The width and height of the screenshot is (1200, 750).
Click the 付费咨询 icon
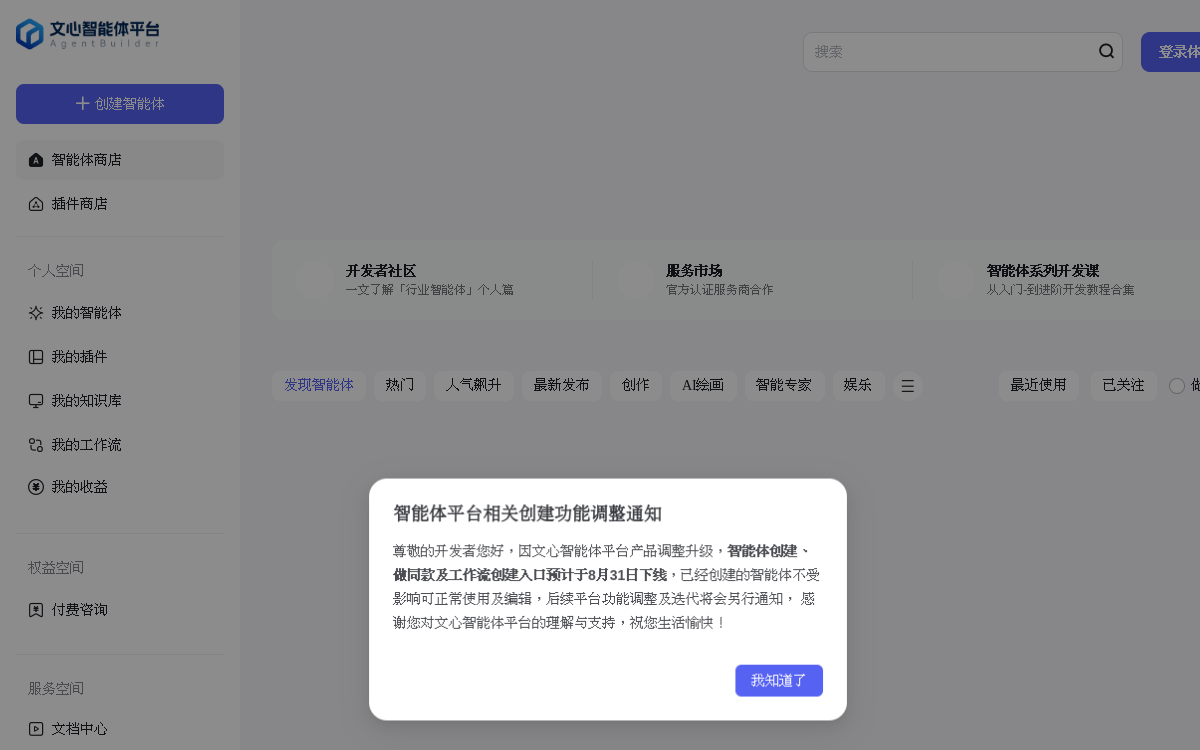click(36, 610)
